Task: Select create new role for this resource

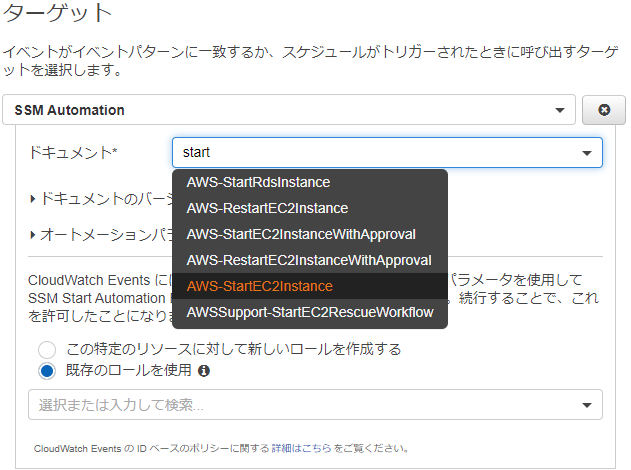Action: (x=47, y=349)
